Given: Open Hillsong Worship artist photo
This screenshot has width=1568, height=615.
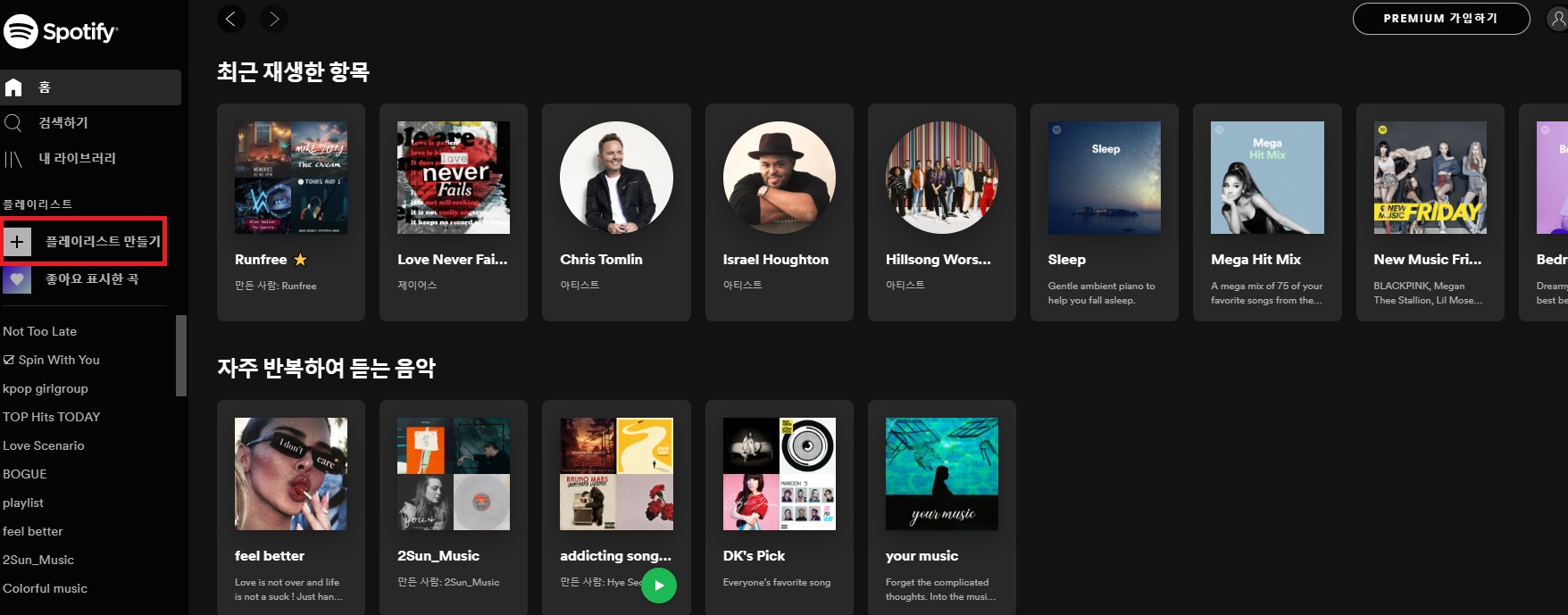Looking at the screenshot, I should (x=942, y=178).
